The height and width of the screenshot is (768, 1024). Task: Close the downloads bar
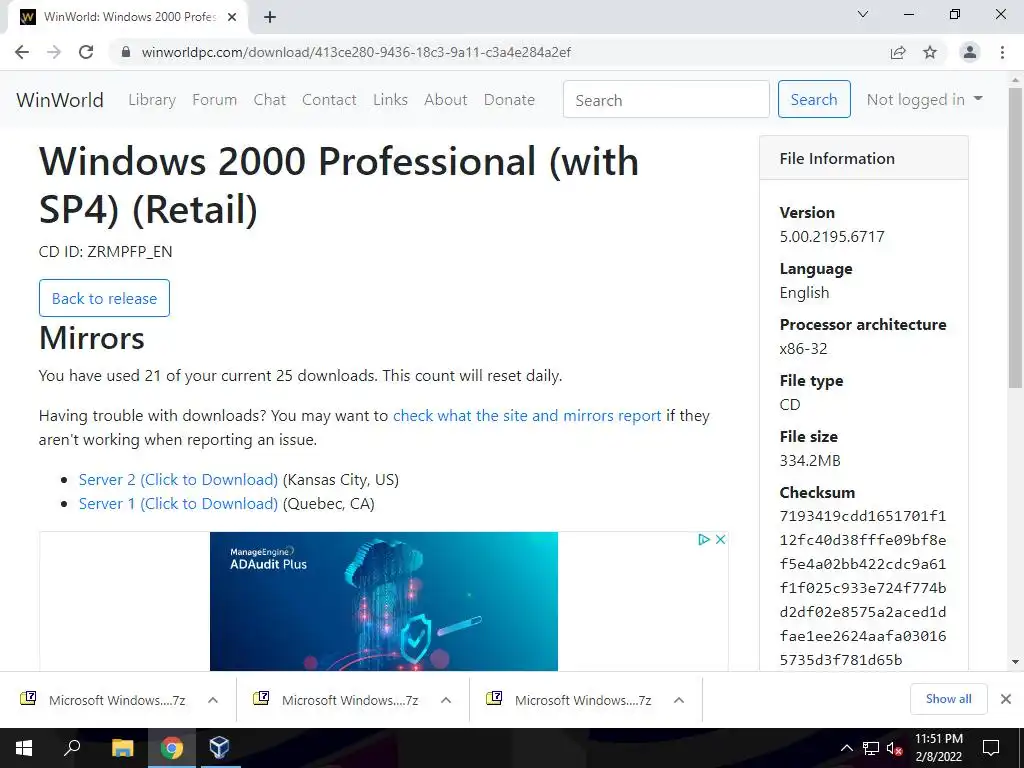1006,699
